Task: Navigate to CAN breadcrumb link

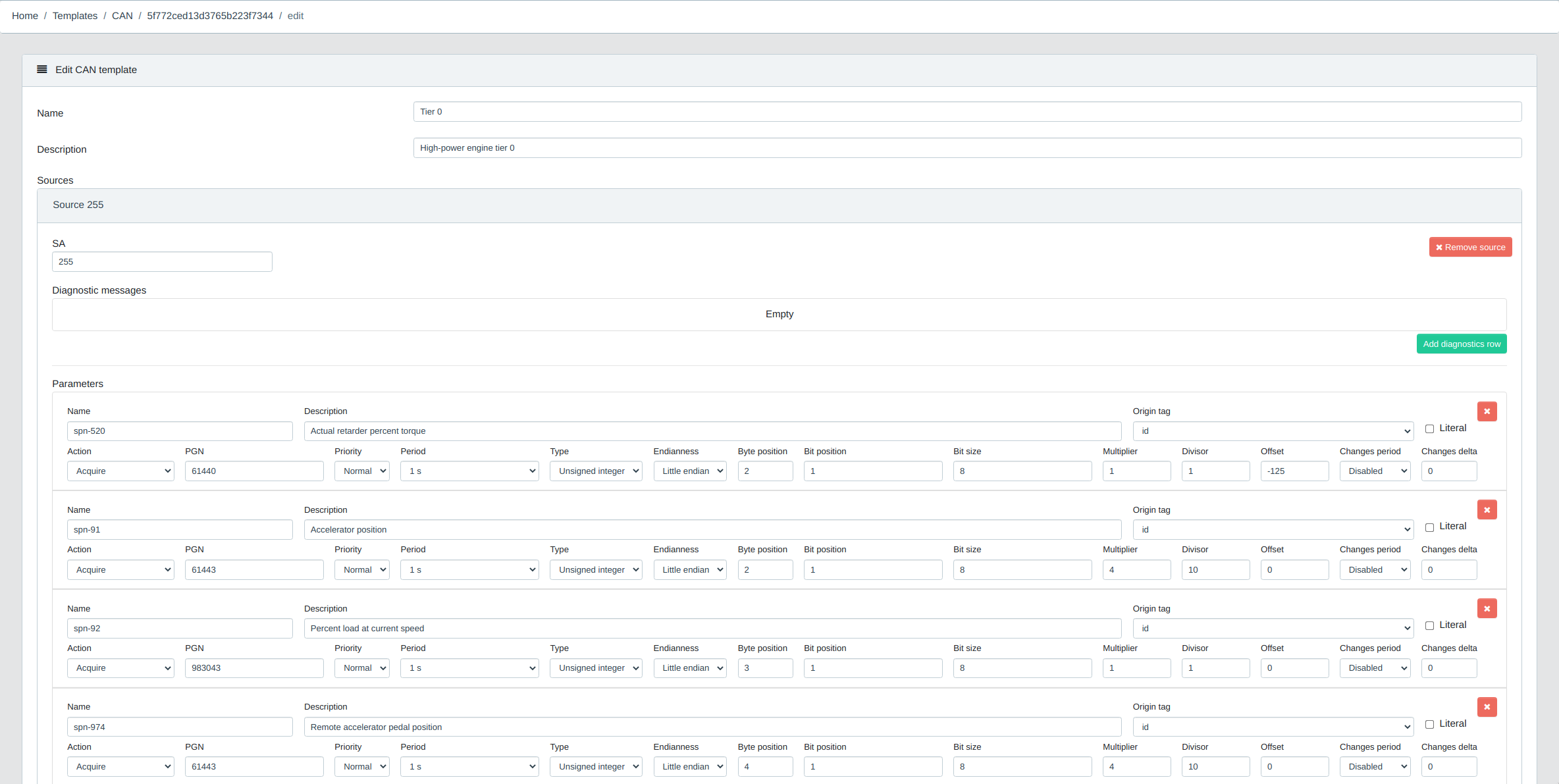Action: coord(122,16)
